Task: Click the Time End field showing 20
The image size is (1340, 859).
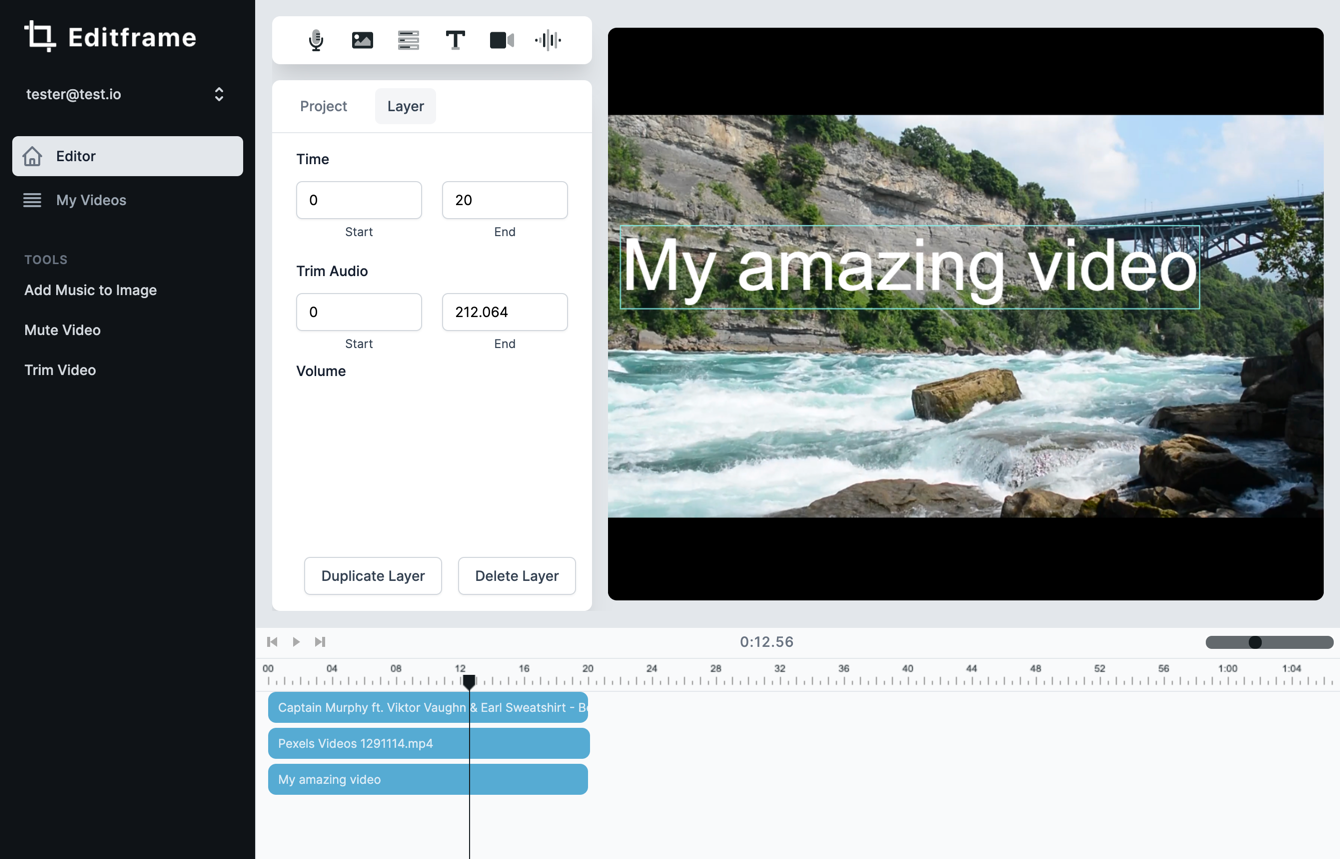Action: [x=505, y=200]
